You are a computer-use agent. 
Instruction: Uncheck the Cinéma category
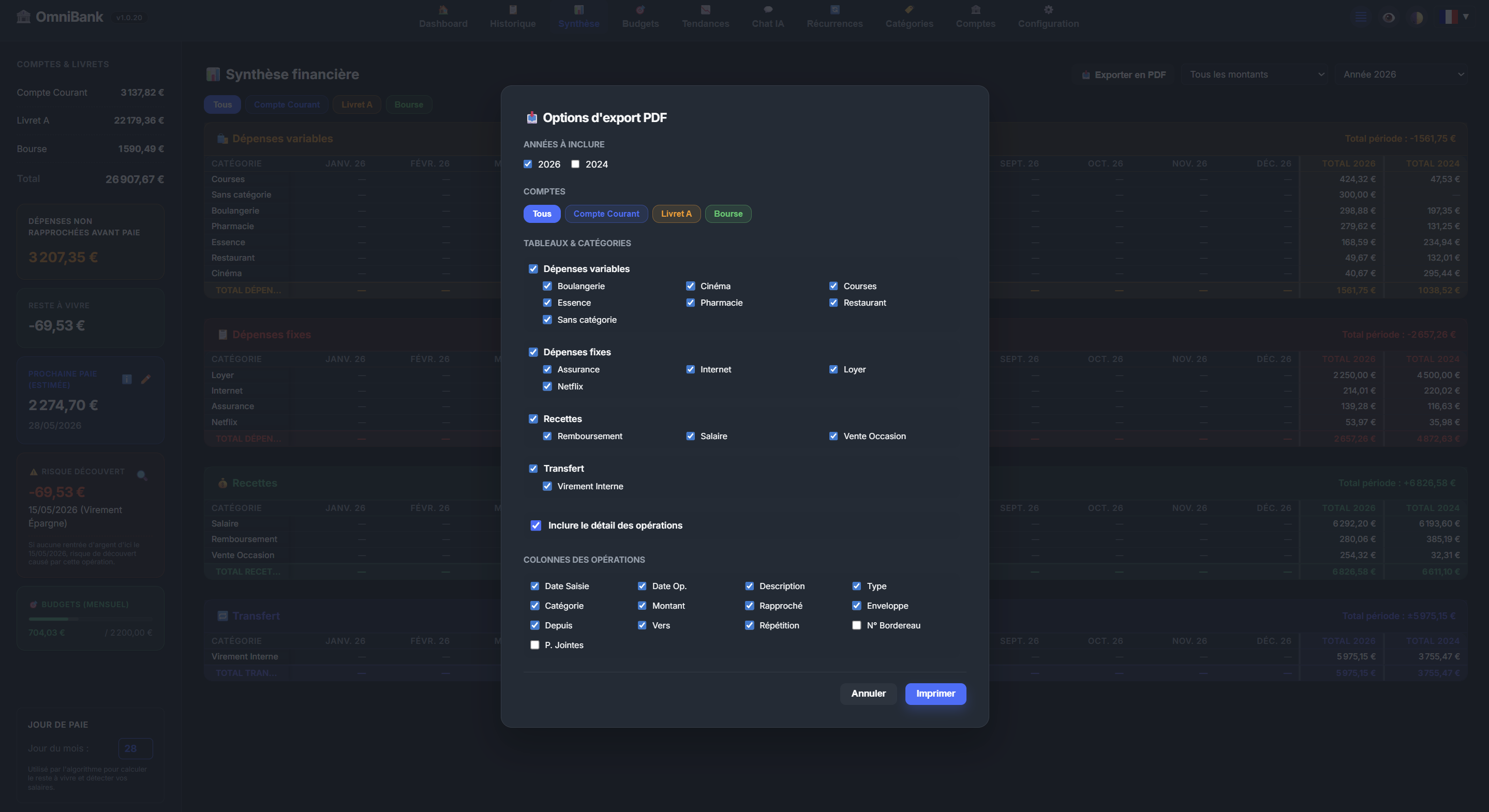(x=690, y=286)
